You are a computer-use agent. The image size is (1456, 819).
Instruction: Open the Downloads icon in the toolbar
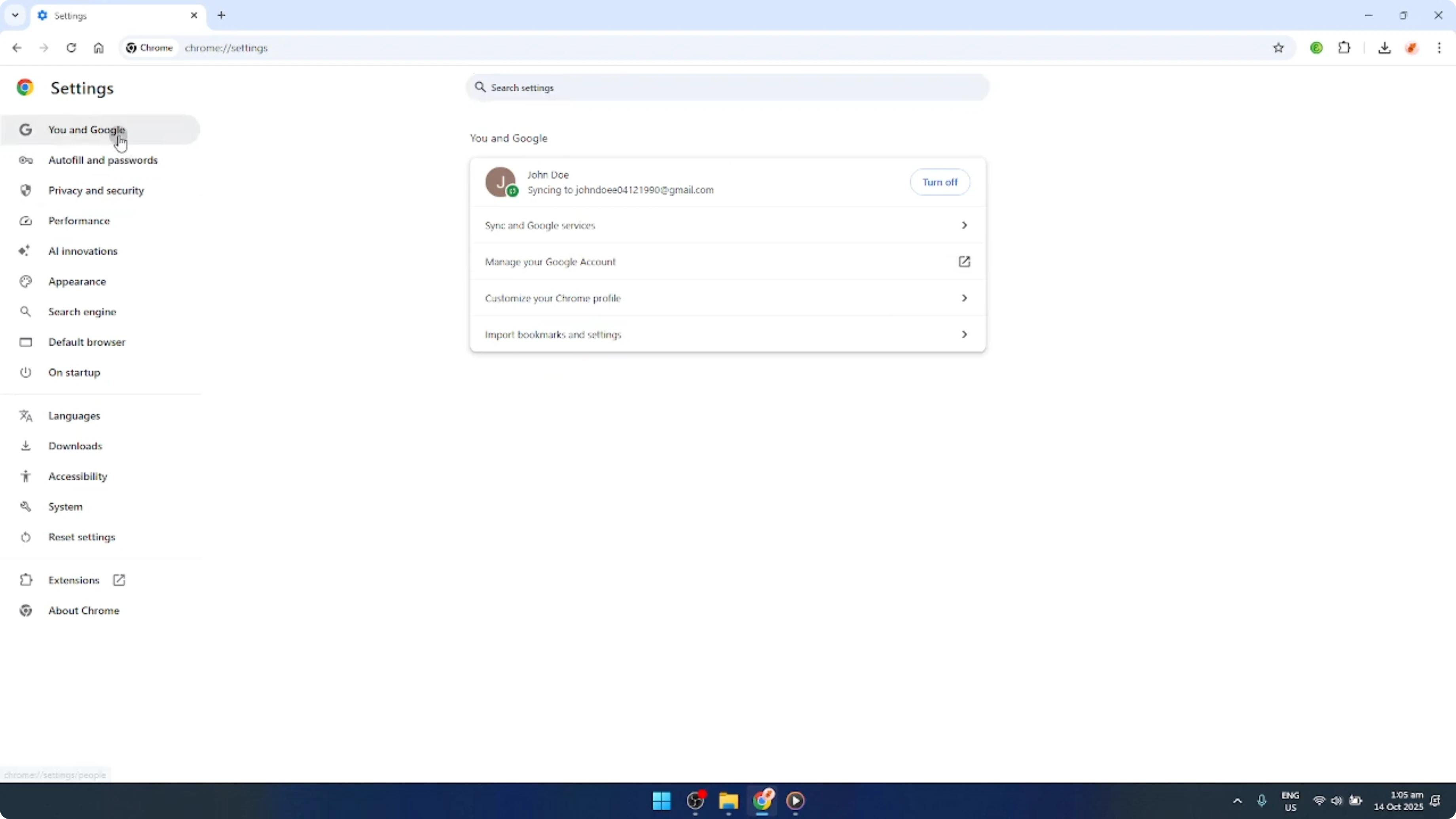click(x=1385, y=48)
